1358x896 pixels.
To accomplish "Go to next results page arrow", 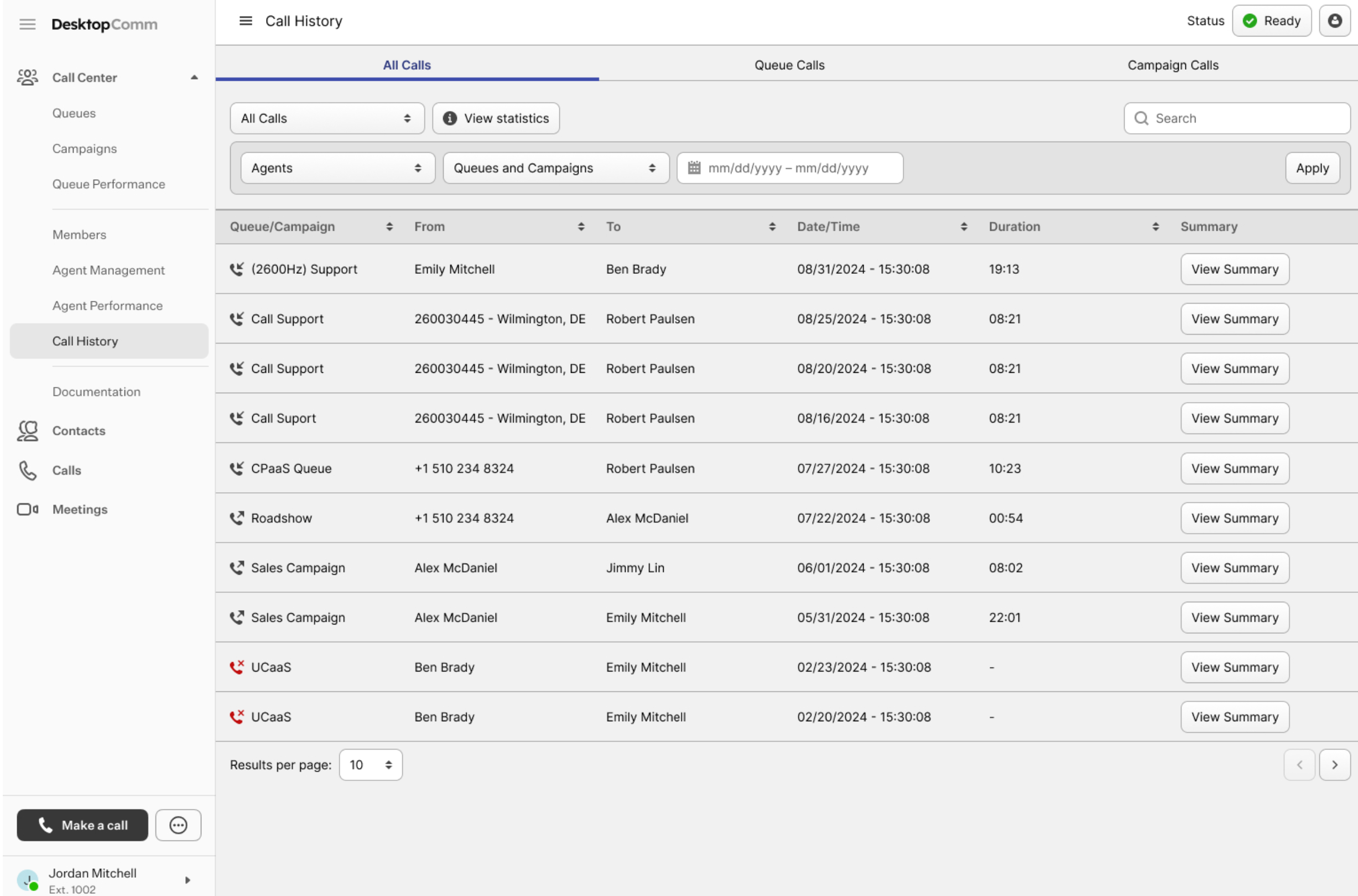I will 1334,764.
